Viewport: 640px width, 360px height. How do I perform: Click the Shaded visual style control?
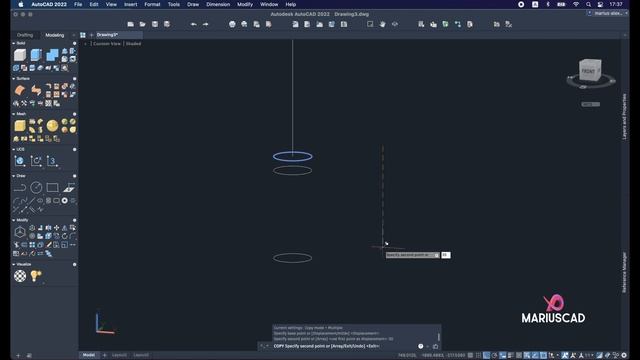point(133,44)
